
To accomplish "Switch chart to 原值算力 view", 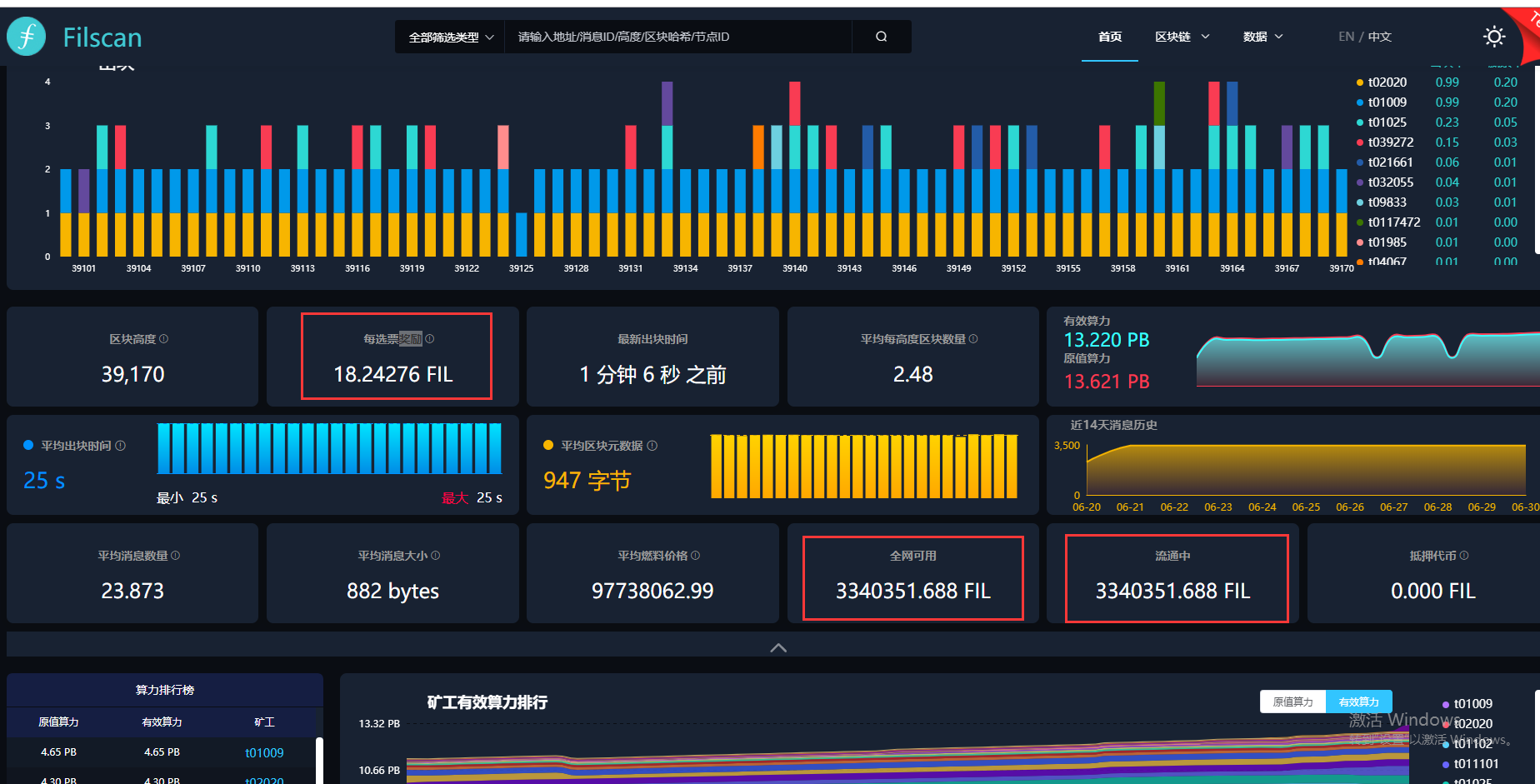I will (1293, 702).
